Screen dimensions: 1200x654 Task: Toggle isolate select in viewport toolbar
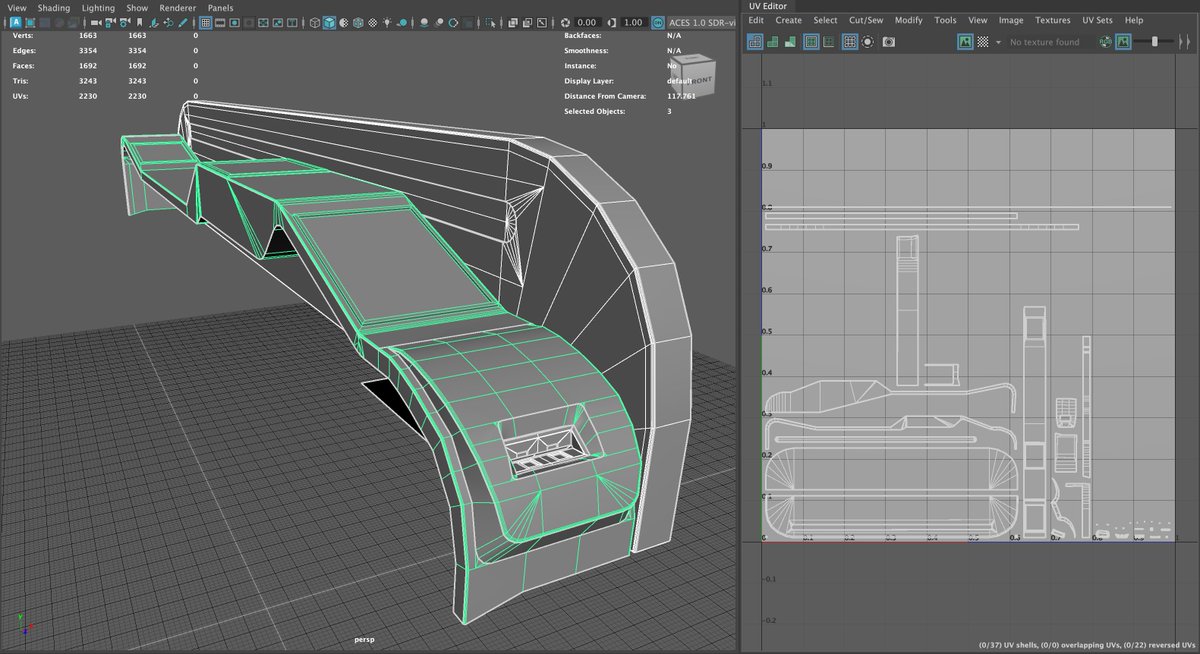coord(491,22)
